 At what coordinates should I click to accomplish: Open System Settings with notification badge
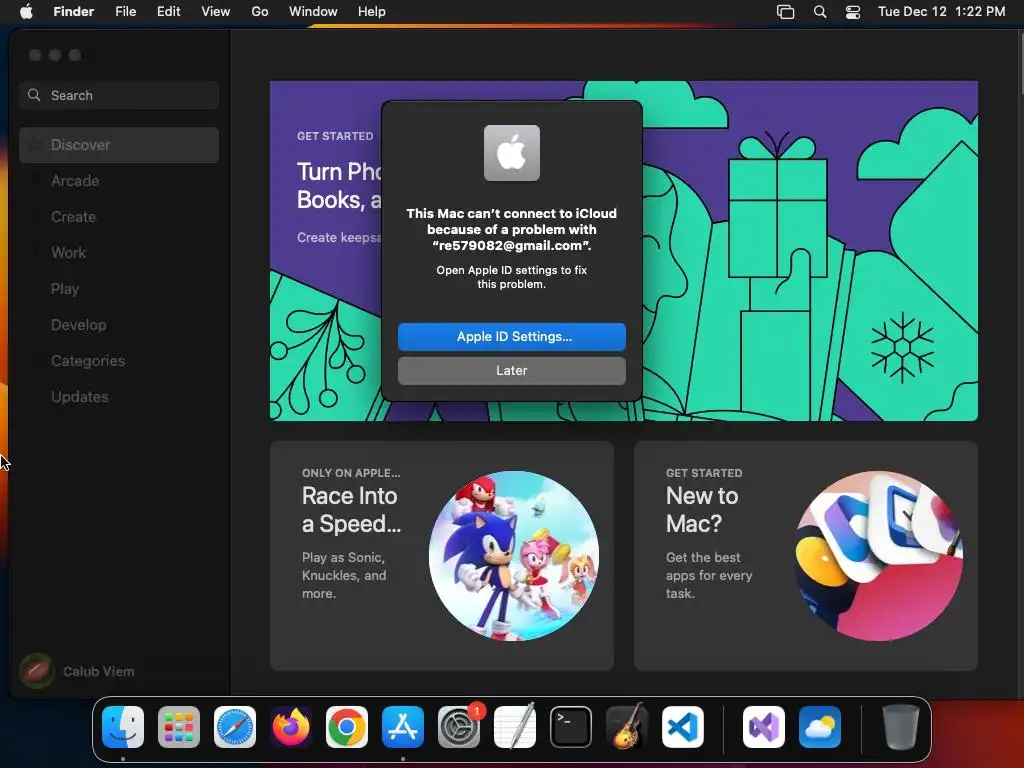click(459, 727)
